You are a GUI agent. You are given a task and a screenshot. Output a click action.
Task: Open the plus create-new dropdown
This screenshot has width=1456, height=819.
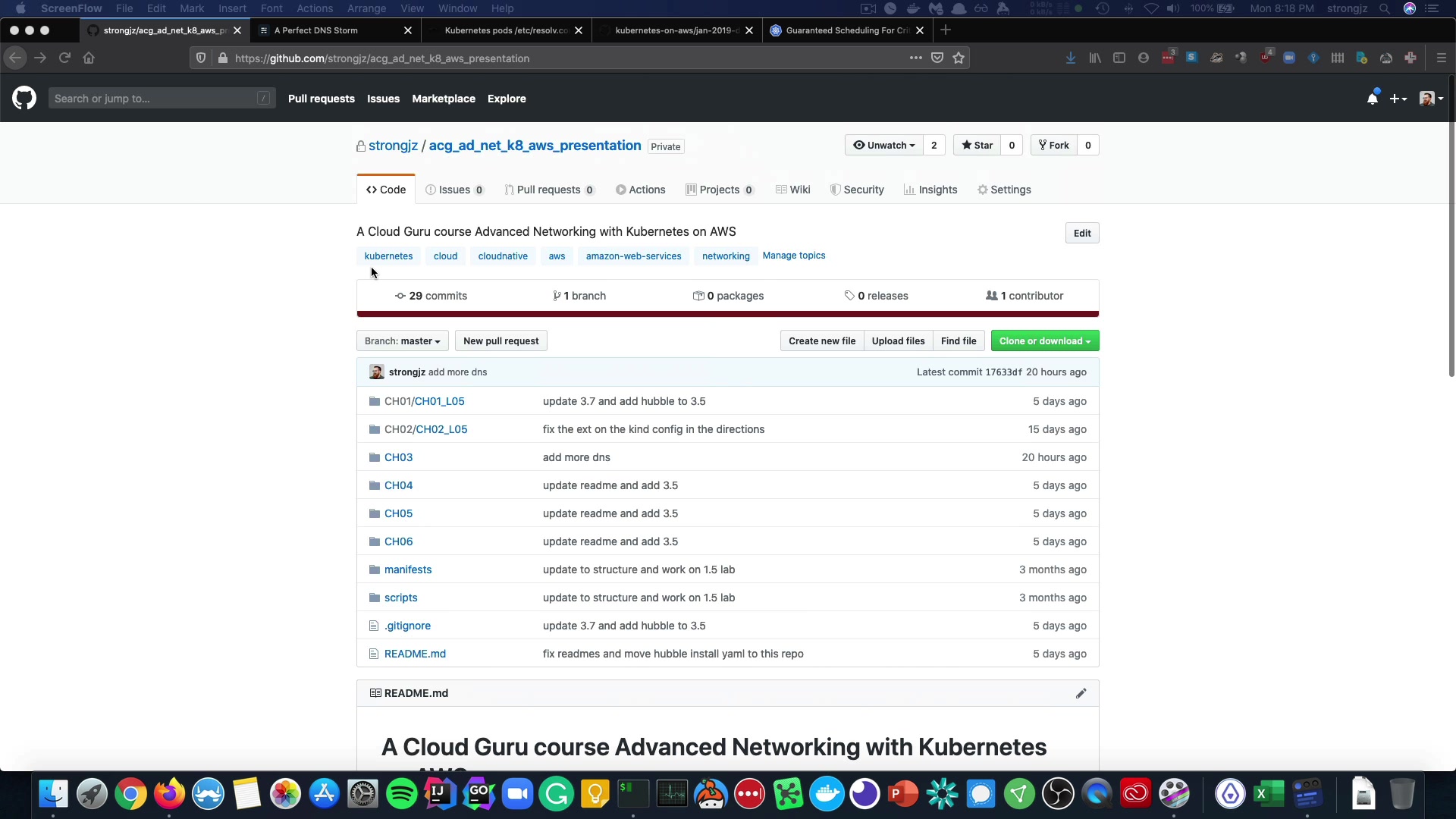(1398, 99)
